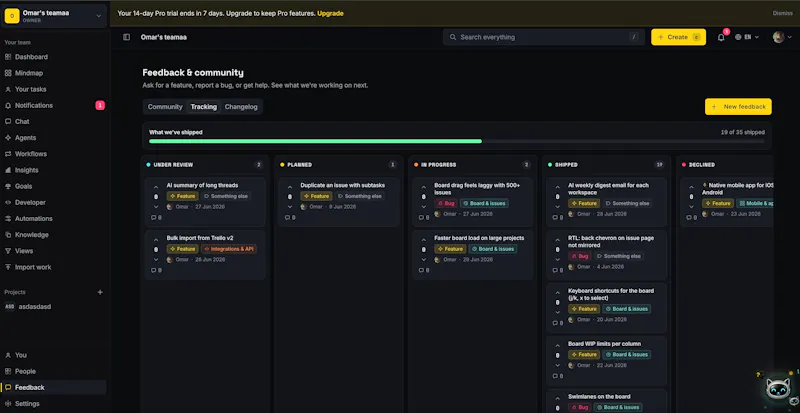Image resolution: width=800 pixels, height=413 pixels.
Task: Open Board drag feels laggy card
Action: tap(472, 202)
